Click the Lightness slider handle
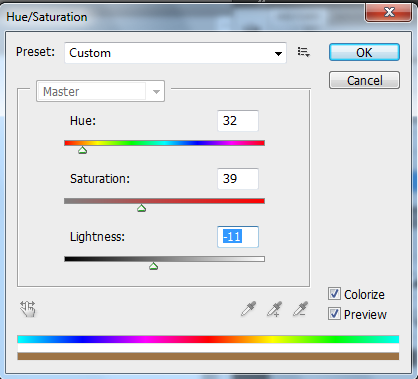 pyautogui.click(x=153, y=266)
